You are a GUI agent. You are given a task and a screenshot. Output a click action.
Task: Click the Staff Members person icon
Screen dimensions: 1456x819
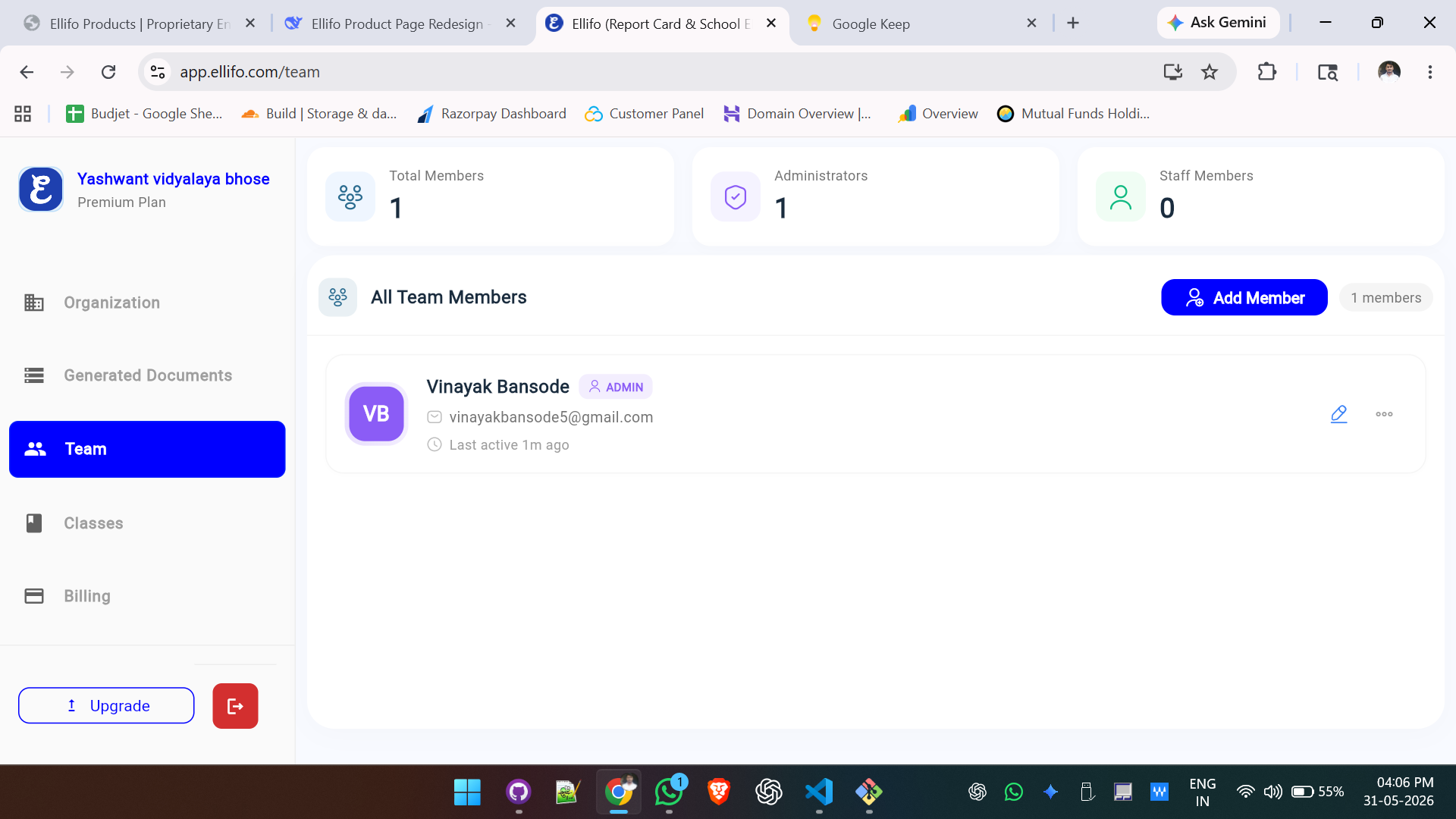(x=1121, y=196)
